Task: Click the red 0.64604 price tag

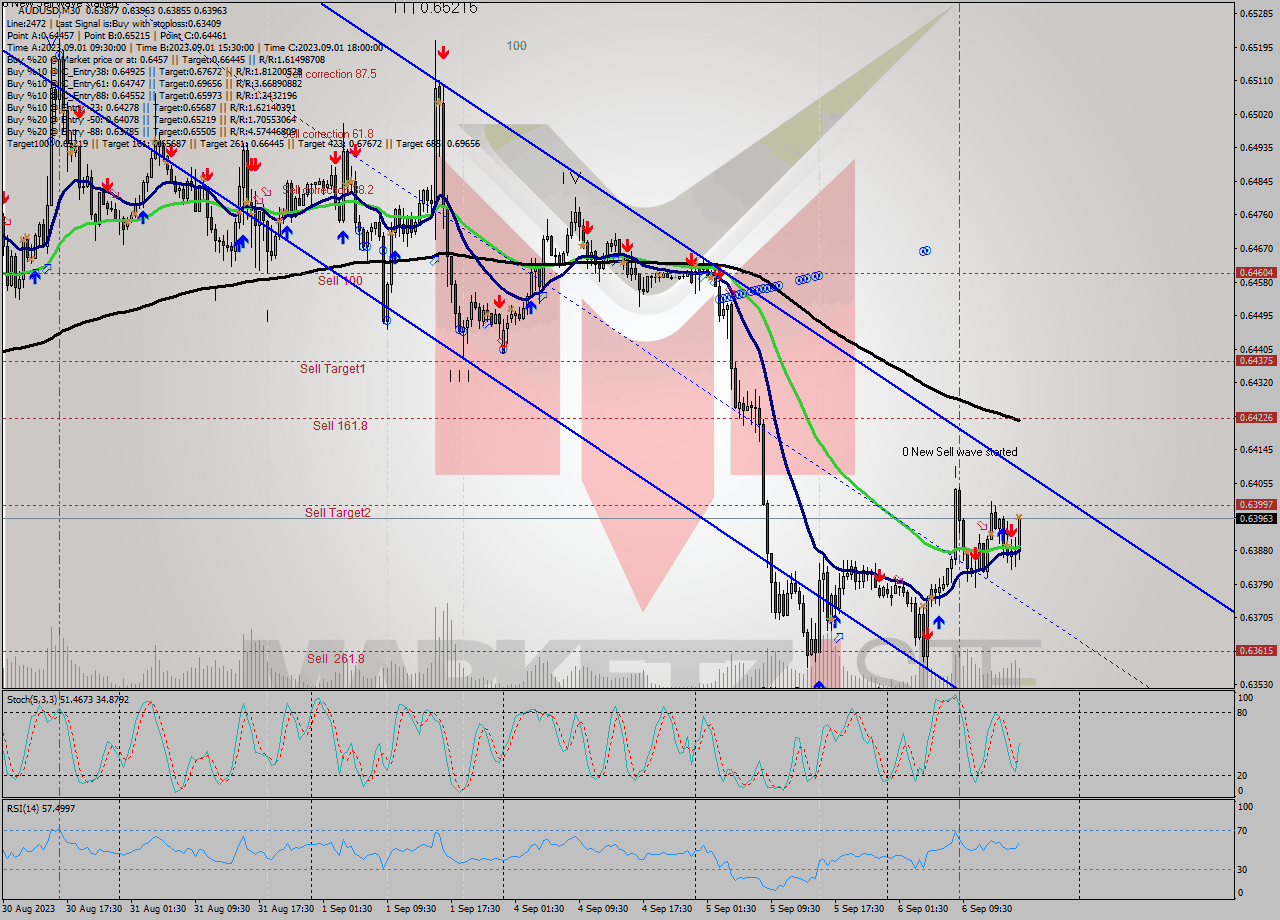Action: tap(1256, 272)
